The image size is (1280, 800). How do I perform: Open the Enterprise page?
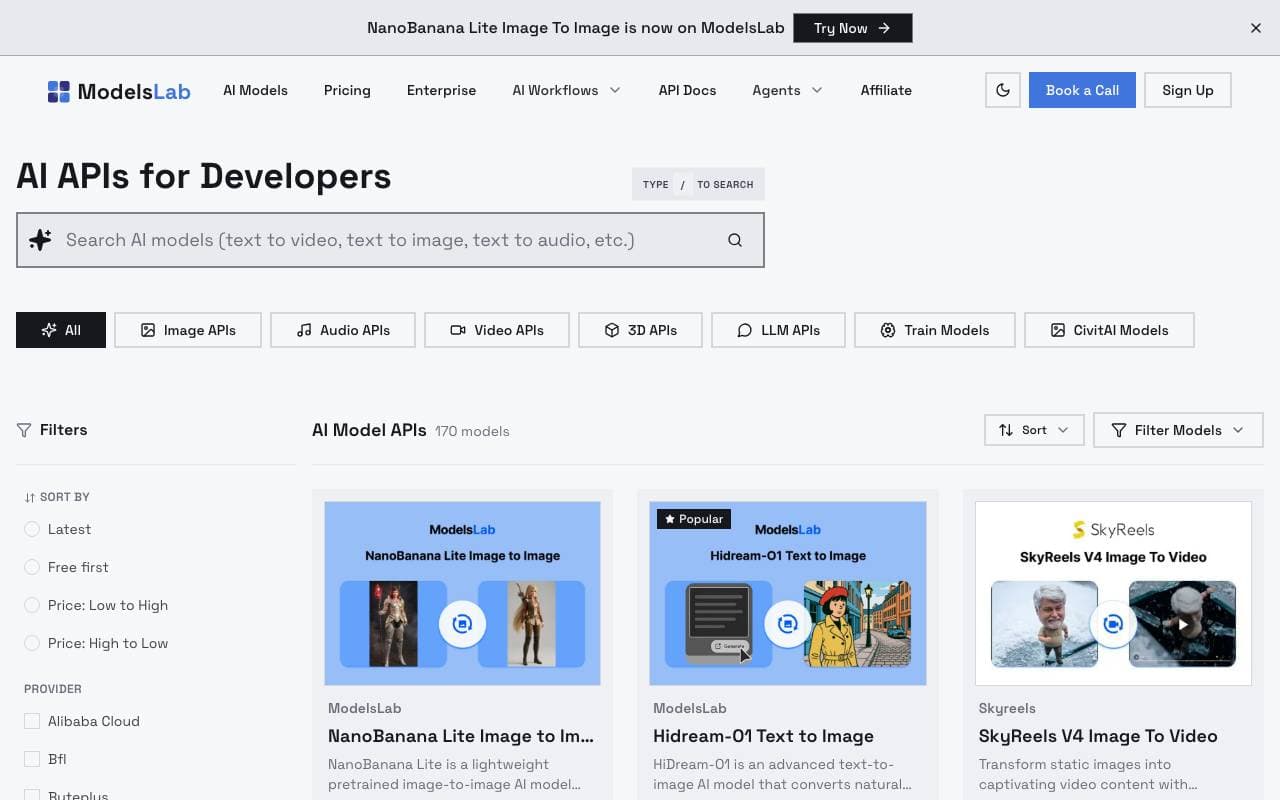pyautogui.click(x=441, y=90)
